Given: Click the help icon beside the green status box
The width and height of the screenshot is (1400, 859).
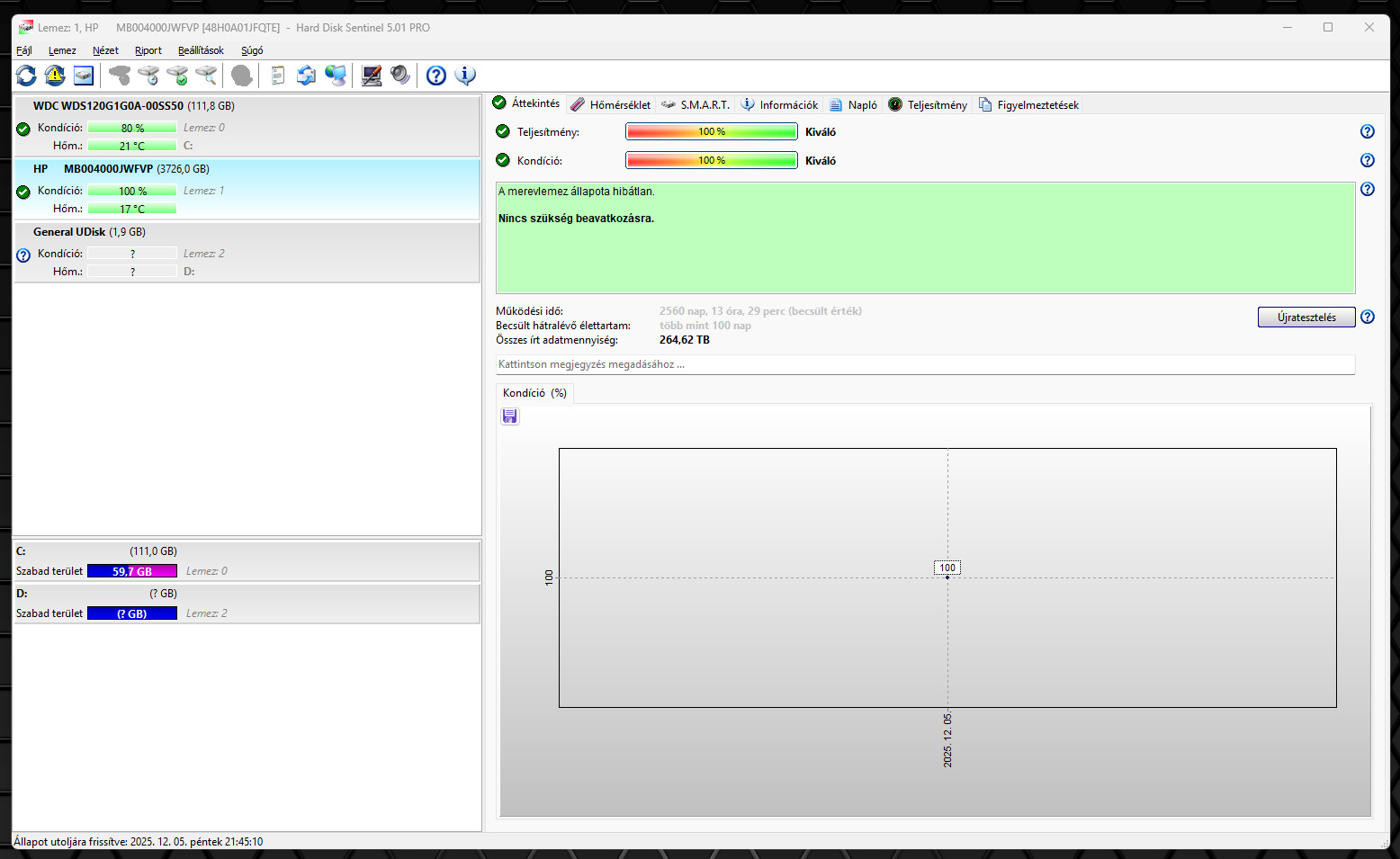Looking at the screenshot, I should click(x=1368, y=189).
